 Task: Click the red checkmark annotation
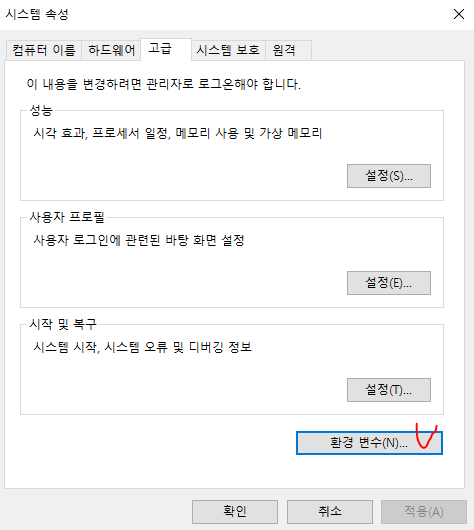pos(426,436)
